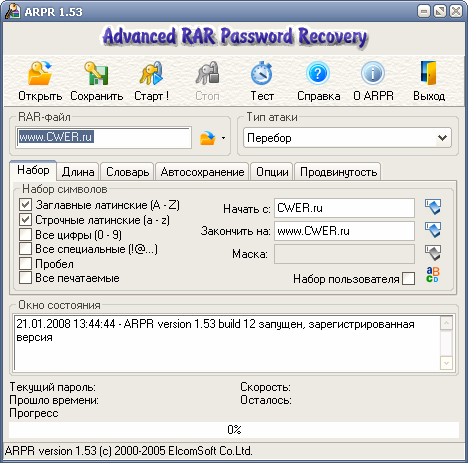Click the Закончить на input field
Viewport: 468px width, 463px height.
click(x=344, y=231)
